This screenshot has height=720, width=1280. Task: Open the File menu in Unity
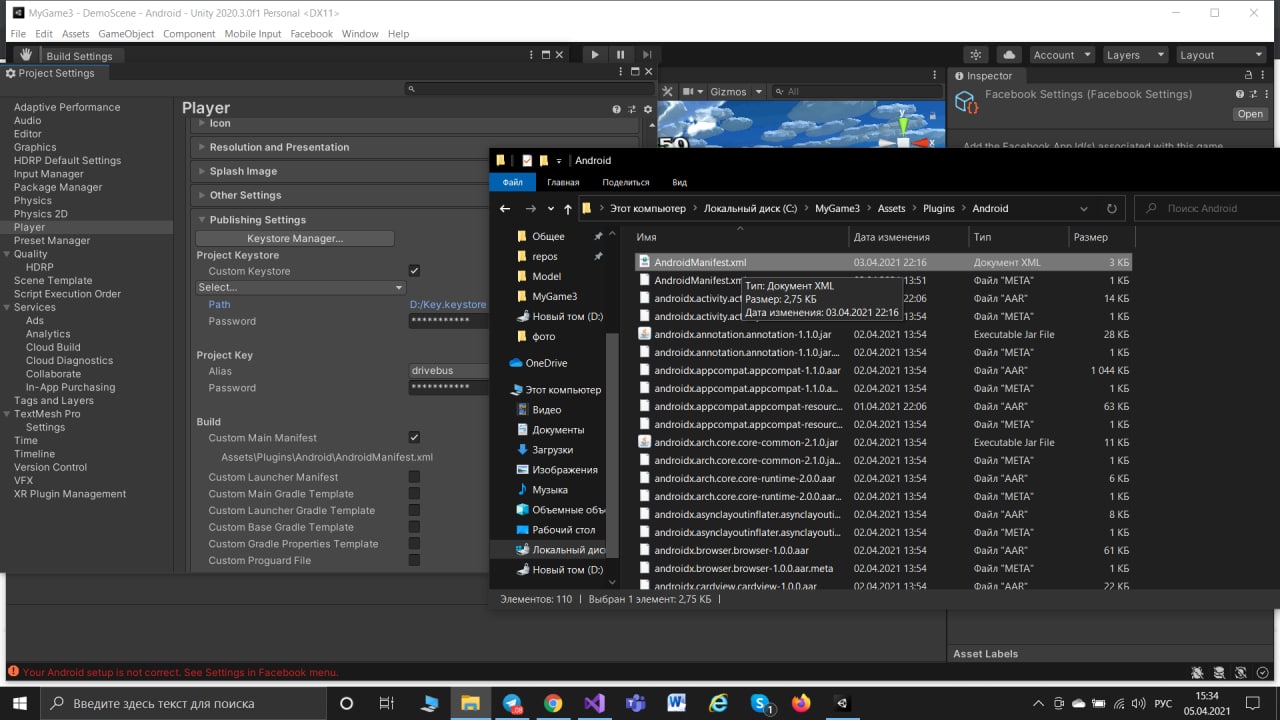pos(18,34)
